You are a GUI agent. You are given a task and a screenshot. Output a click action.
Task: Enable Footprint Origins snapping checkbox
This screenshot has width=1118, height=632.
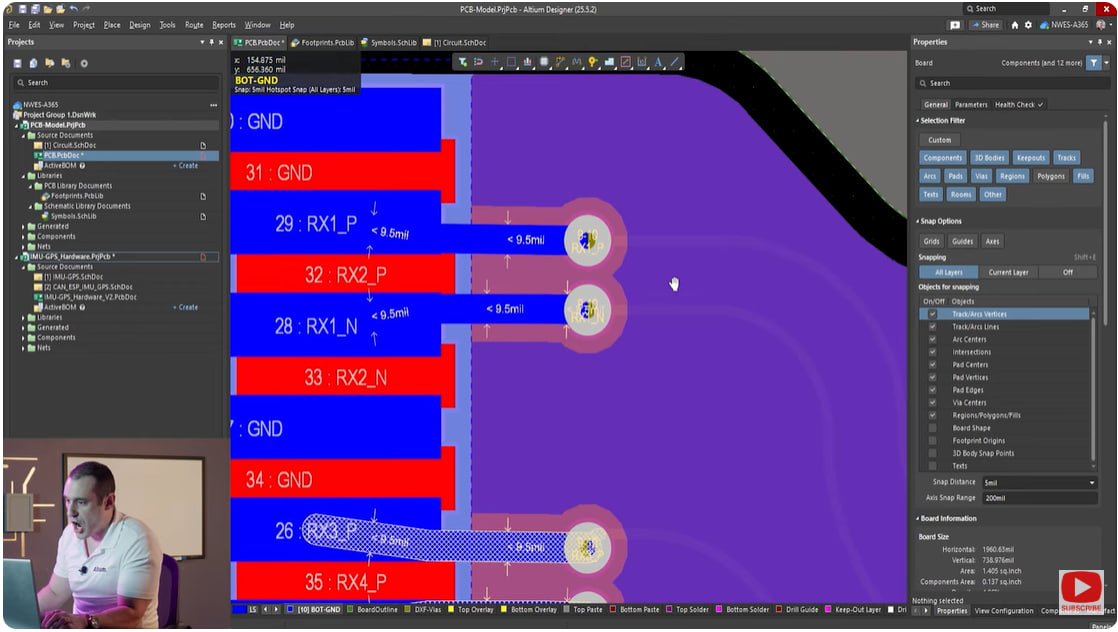coord(932,441)
